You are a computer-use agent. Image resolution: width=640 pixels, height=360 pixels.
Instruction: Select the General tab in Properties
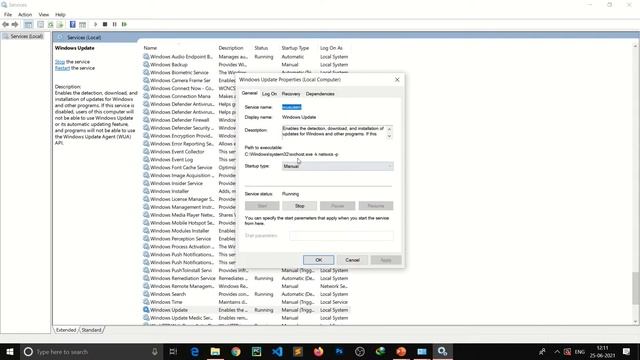click(249, 93)
